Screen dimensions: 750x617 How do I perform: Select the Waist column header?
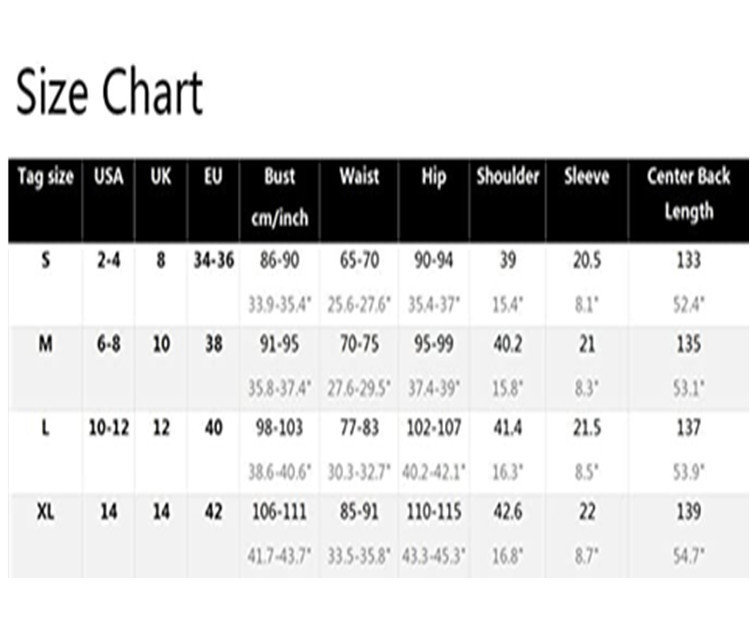point(359,177)
